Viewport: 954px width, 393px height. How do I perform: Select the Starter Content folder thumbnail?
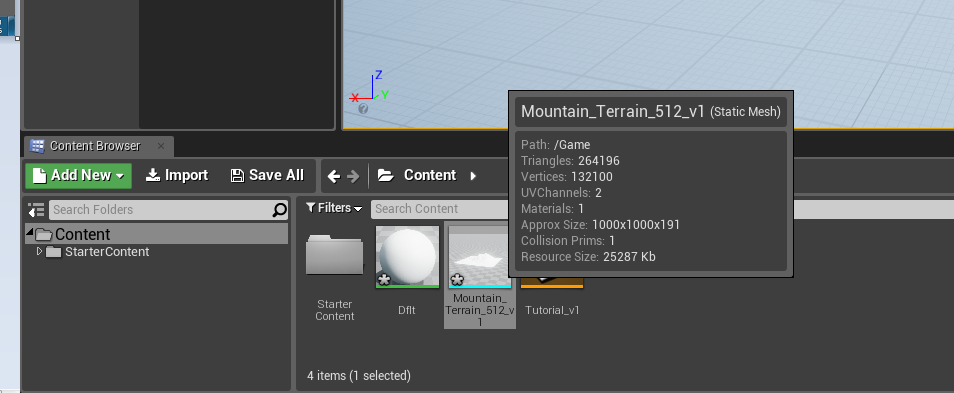pos(335,277)
